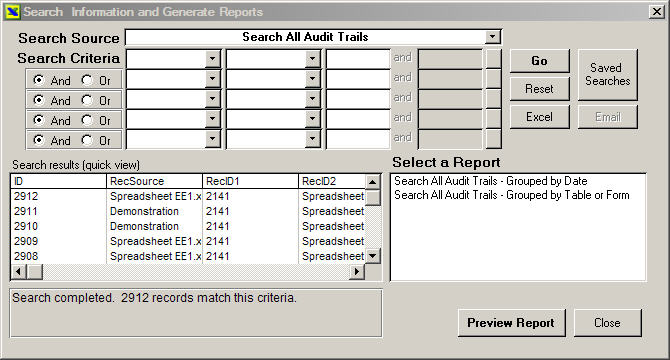Click second criteria row value input
Screen dimensions: 670x360
click(358, 79)
